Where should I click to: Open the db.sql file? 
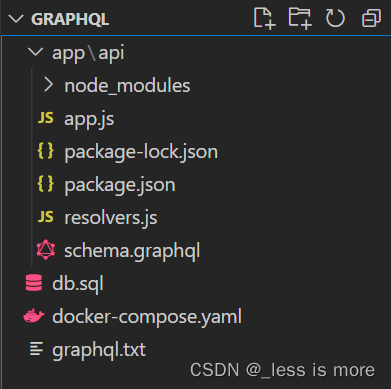click(78, 284)
